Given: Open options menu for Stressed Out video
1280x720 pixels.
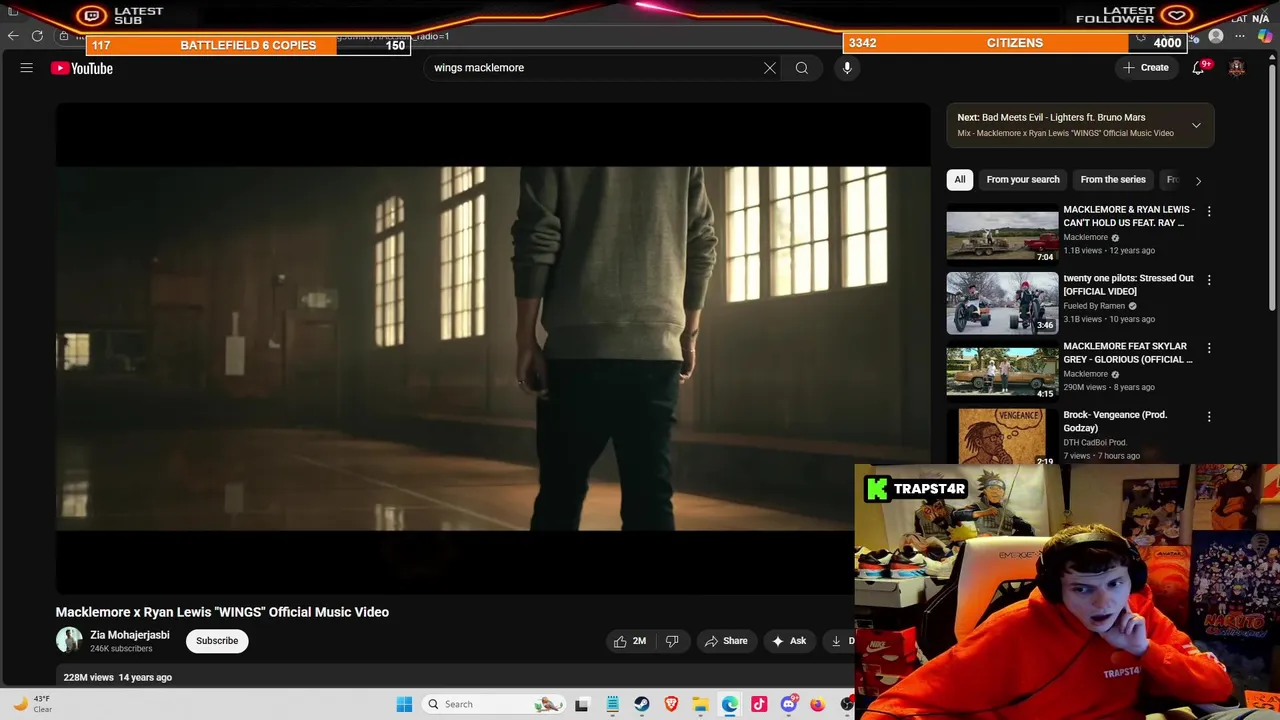Looking at the screenshot, I should click(x=1209, y=280).
